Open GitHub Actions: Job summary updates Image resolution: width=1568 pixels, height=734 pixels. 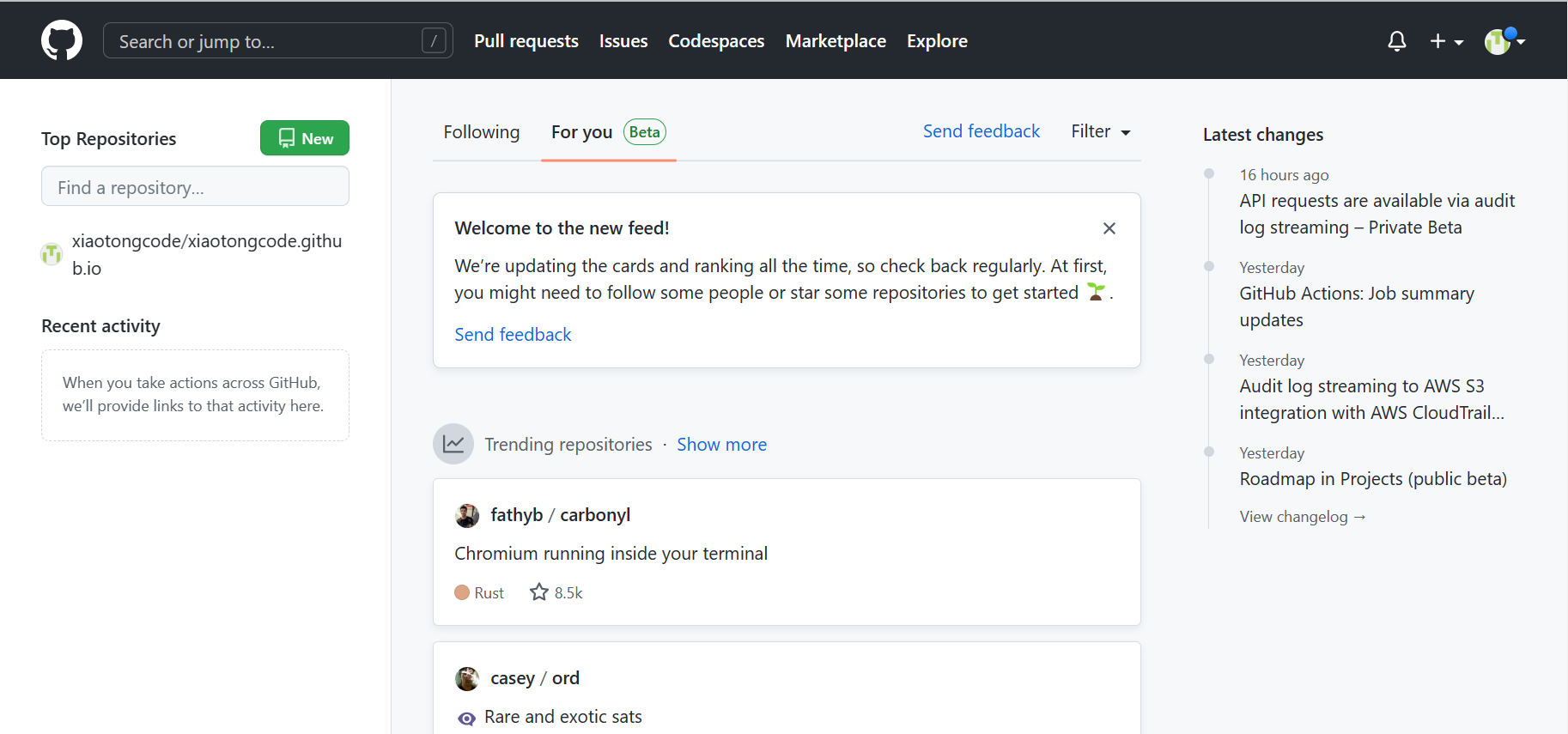point(1357,306)
